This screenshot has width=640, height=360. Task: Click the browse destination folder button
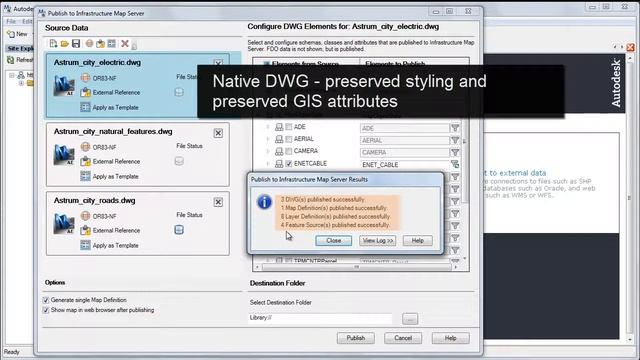410,319
